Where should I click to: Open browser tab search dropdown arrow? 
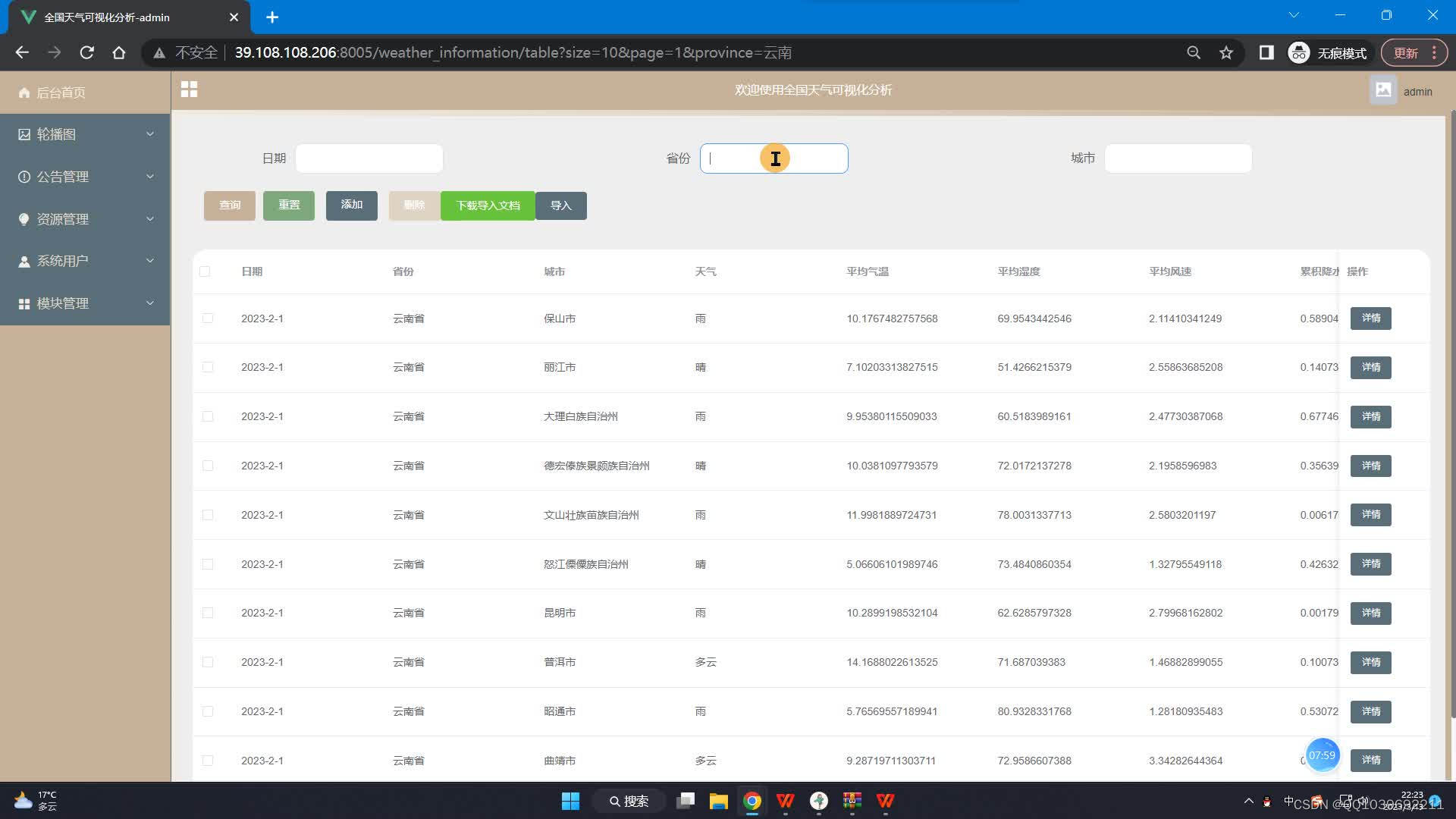pos(1294,15)
